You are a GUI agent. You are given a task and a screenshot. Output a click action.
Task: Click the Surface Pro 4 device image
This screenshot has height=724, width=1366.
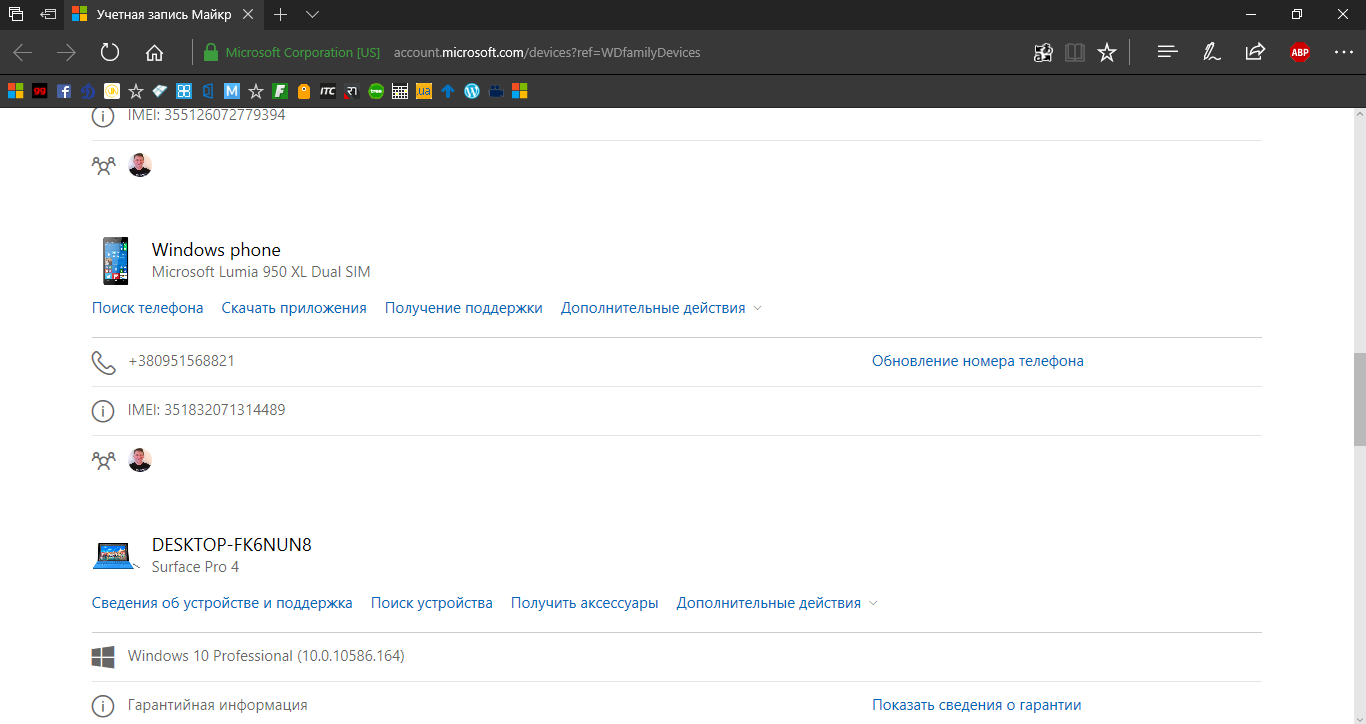[116, 556]
